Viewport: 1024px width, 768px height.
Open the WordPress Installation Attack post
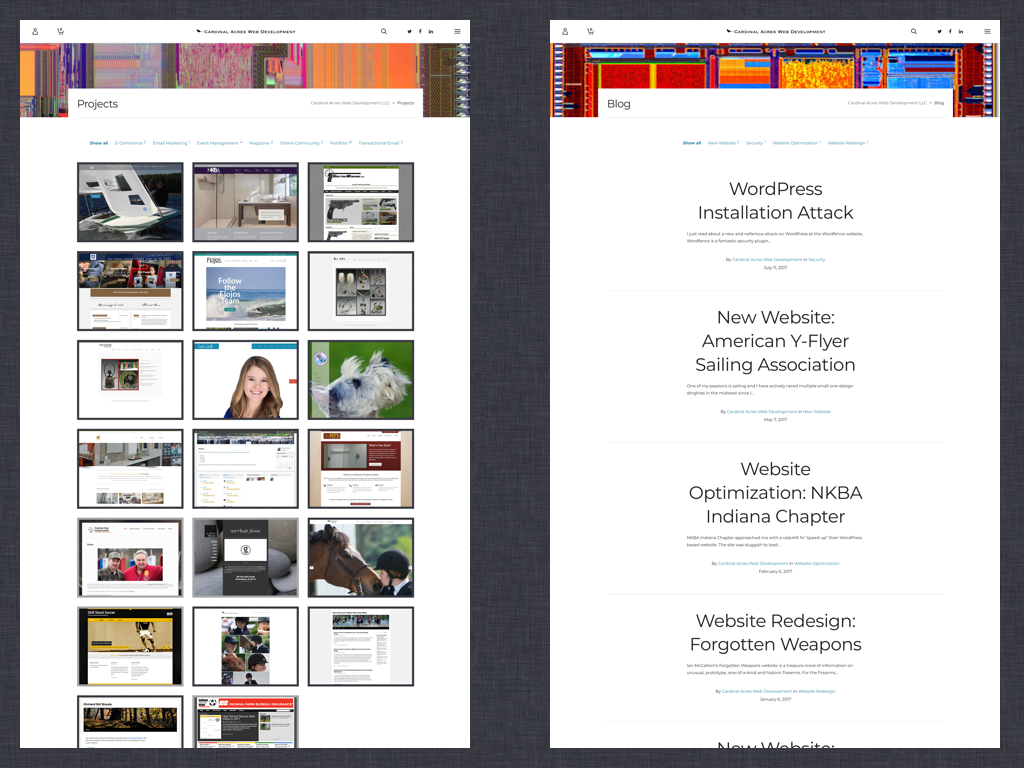click(775, 200)
